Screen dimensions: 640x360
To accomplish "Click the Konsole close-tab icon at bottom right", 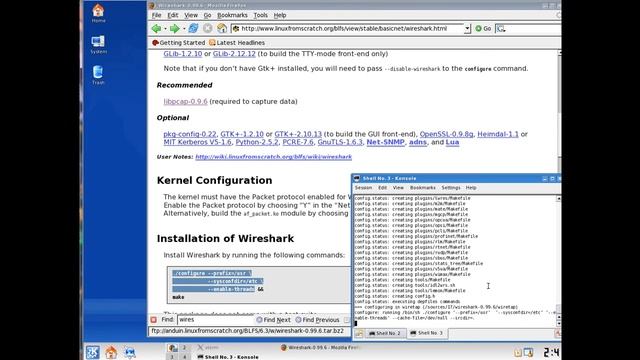I will tap(558, 333).
